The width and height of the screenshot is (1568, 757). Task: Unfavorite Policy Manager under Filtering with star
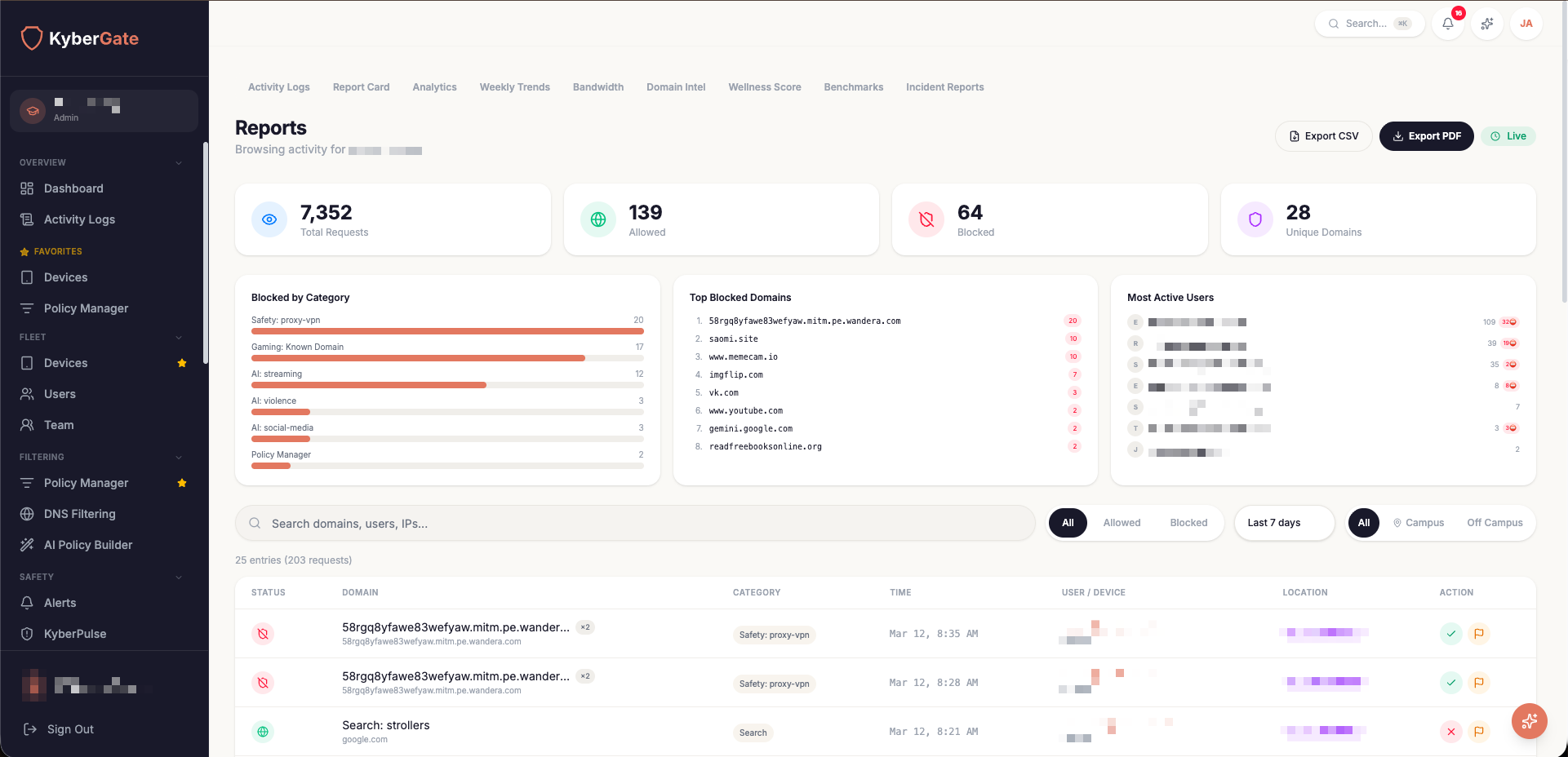pos(182,483)
